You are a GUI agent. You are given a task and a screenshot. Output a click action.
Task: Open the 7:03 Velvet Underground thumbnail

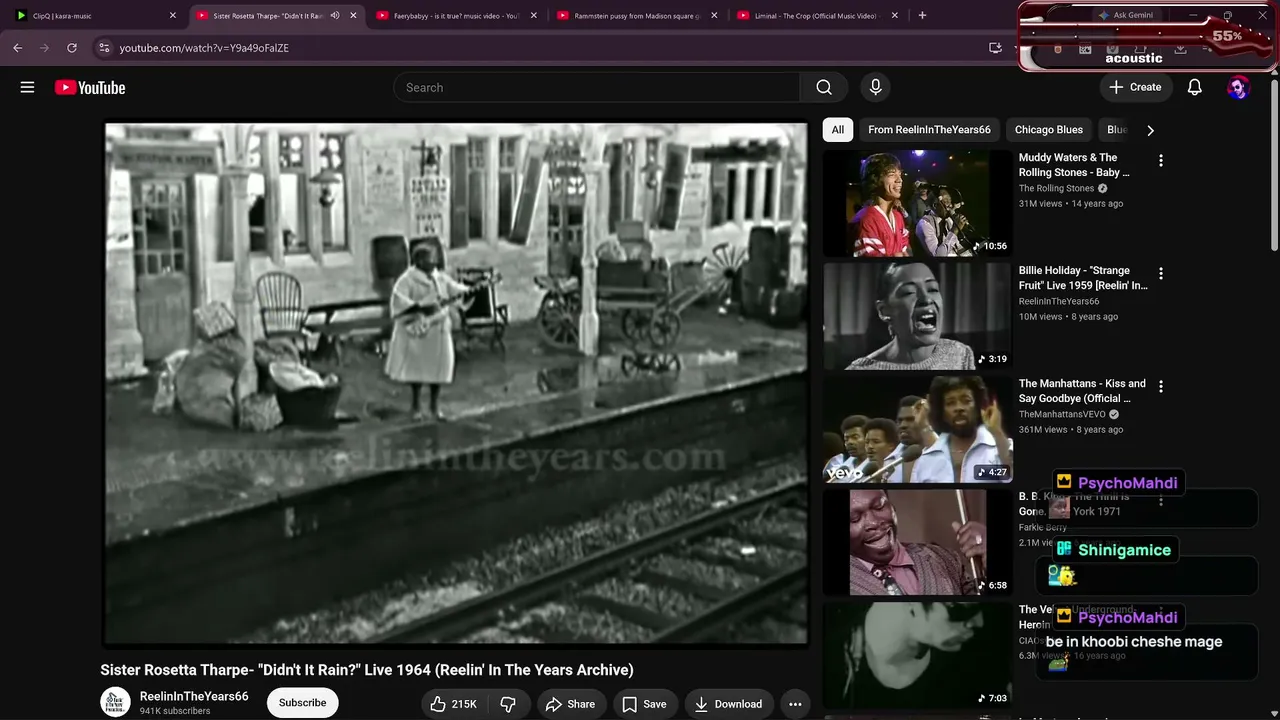[917, 655]
